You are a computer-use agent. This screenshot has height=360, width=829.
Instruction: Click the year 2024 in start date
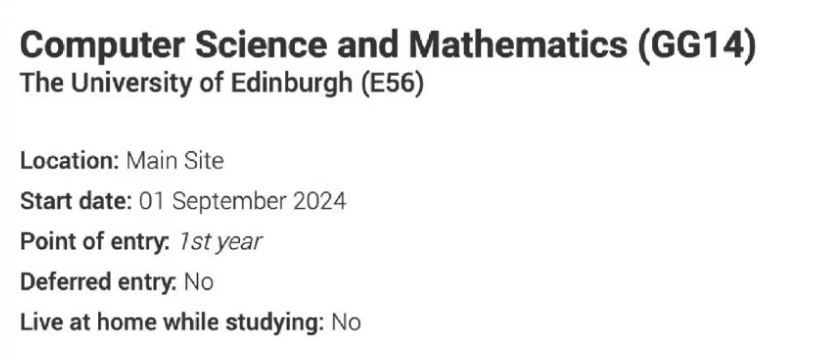(x=320, y=202)
